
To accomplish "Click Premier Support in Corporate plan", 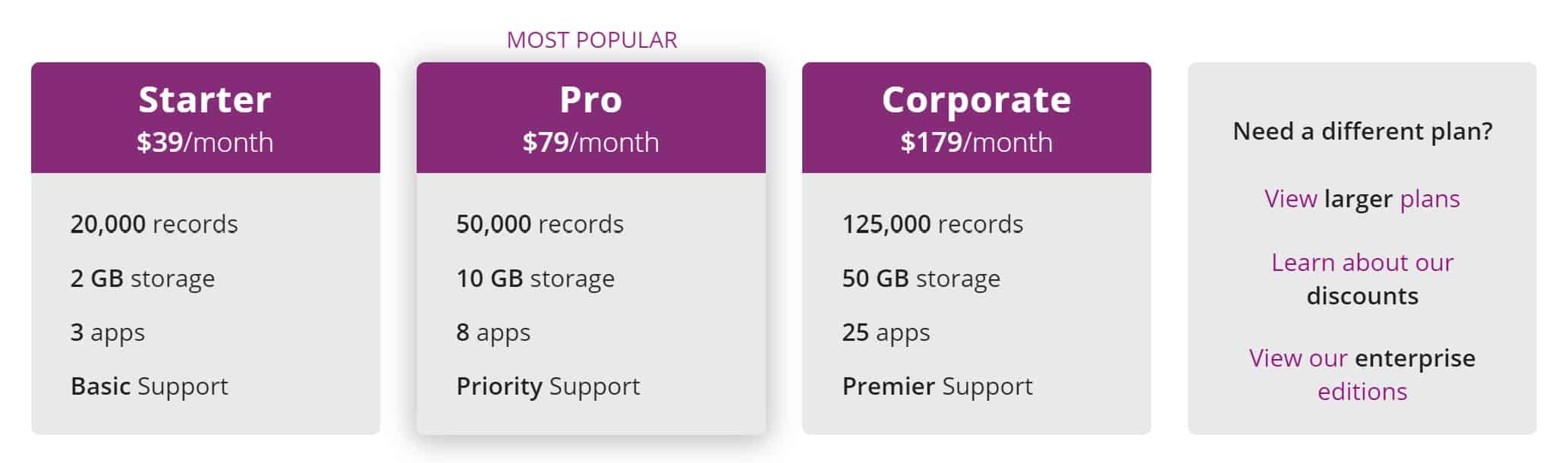I will pos(937,386).
